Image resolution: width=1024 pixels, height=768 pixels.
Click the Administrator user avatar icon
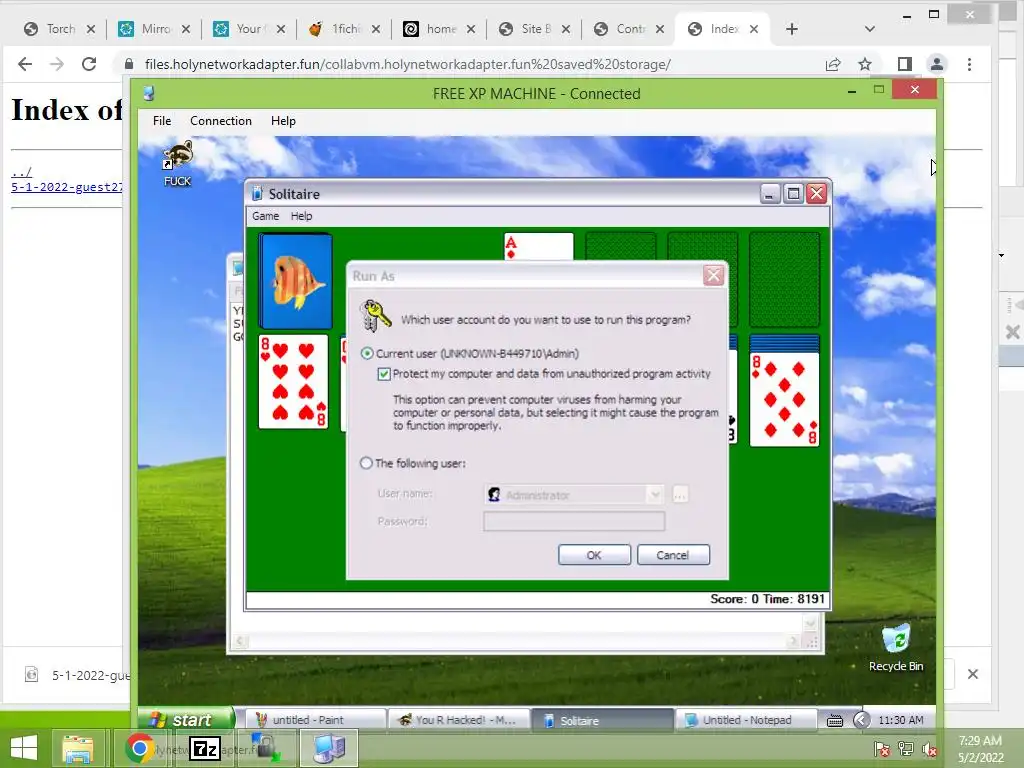tap(494, 494)
